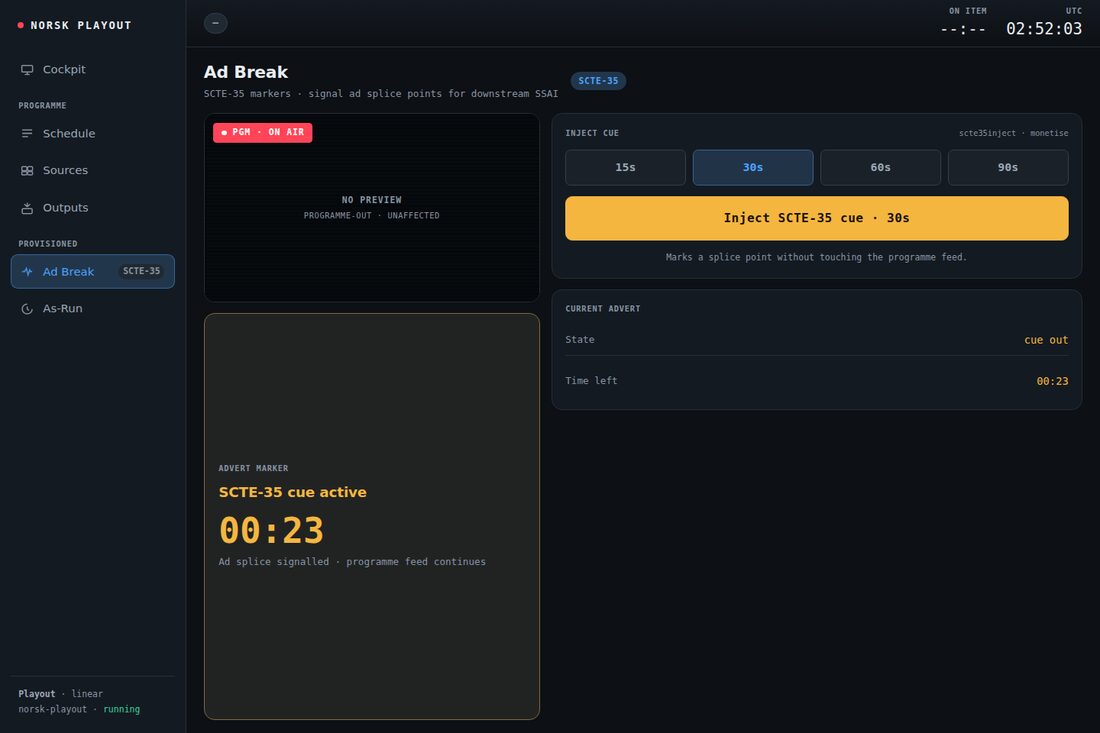Collapse sidebar with the round dash button
This screenshot has height=733, width=1100.
[215, 23]
